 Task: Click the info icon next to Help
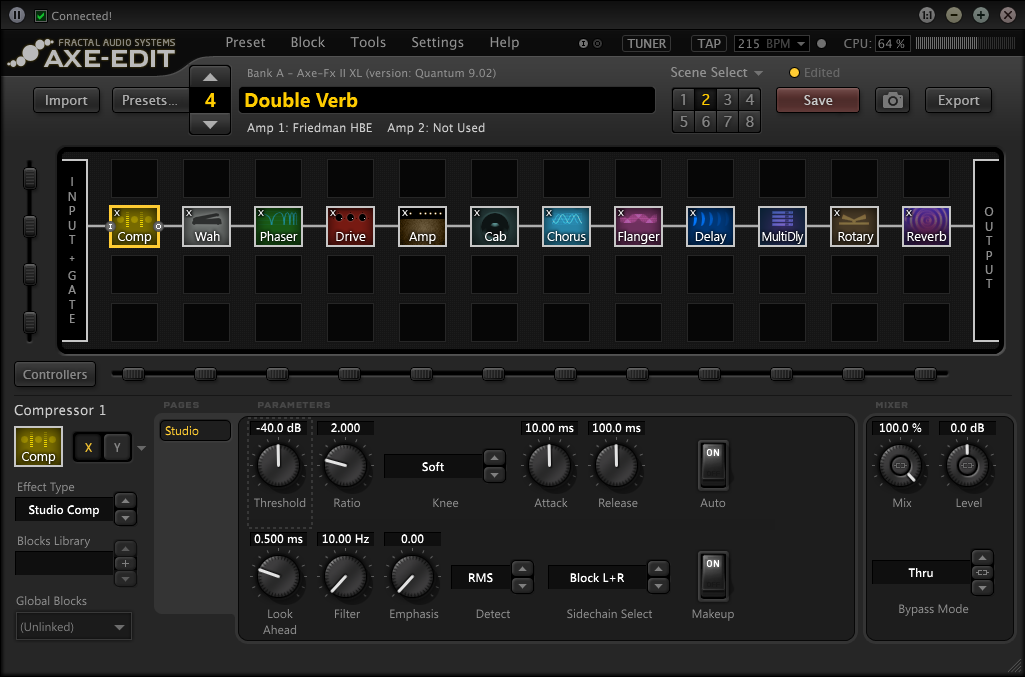pyautogui.click(x=583, y=44)
